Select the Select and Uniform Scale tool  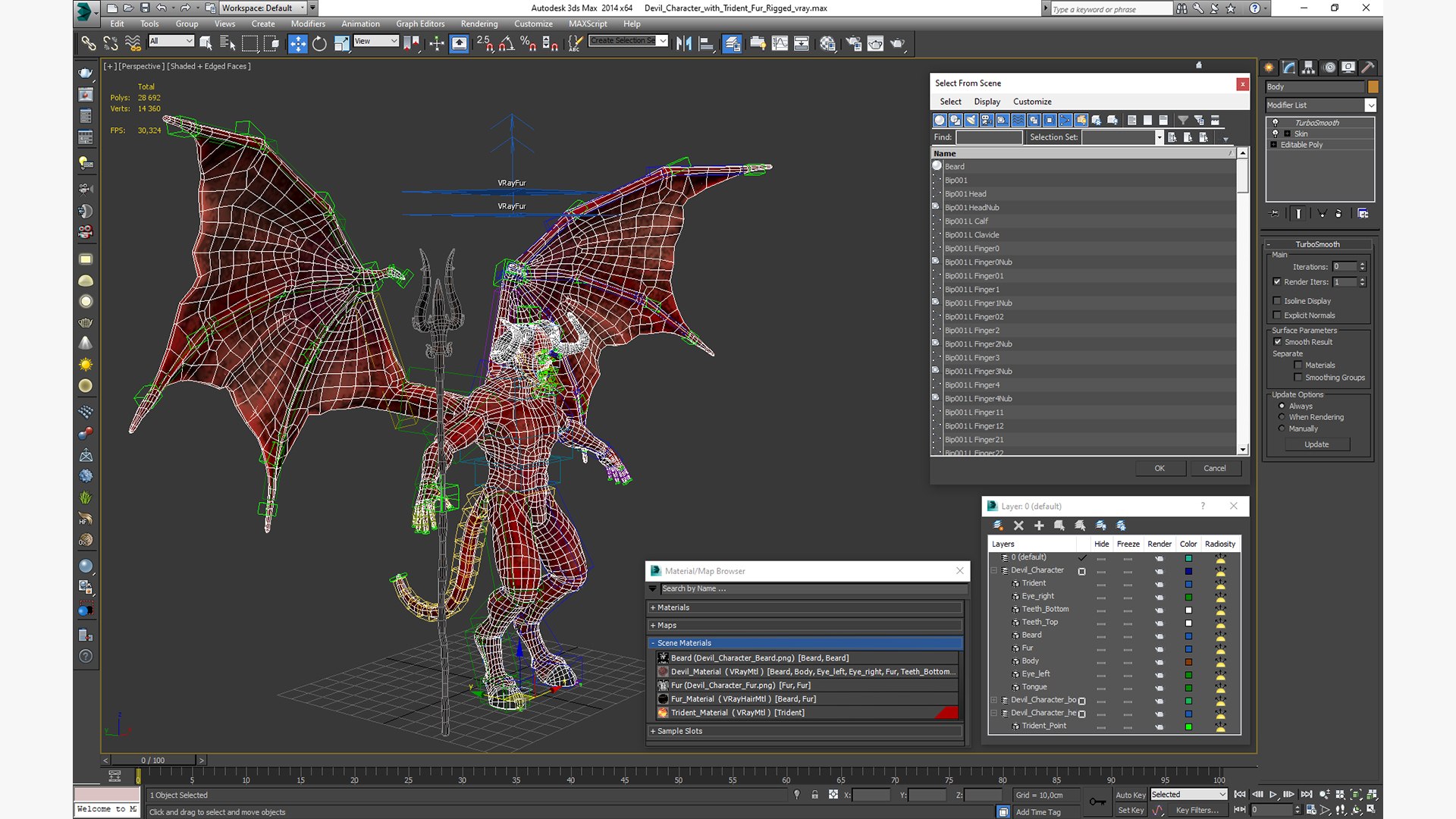pos(341,44)
